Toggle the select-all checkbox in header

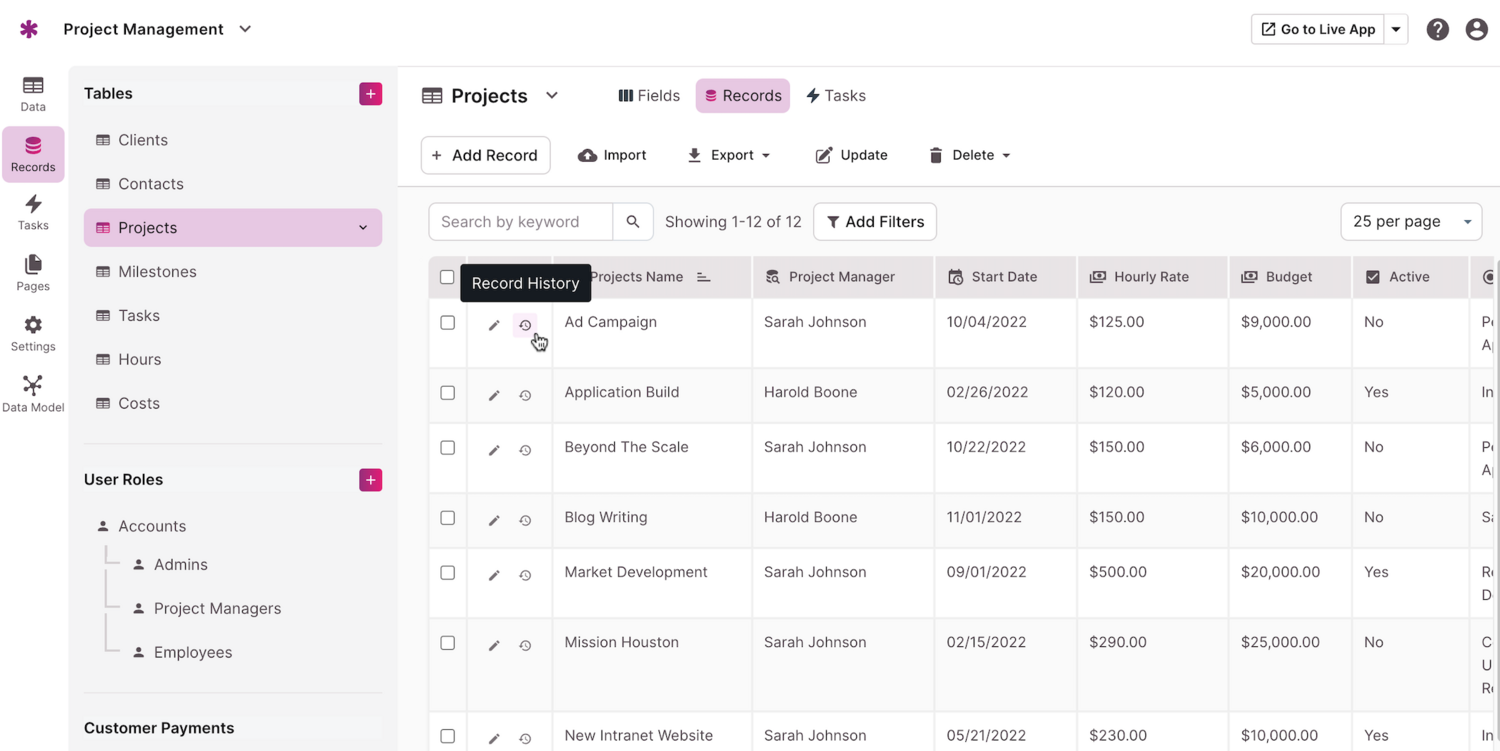click(447, 277)
